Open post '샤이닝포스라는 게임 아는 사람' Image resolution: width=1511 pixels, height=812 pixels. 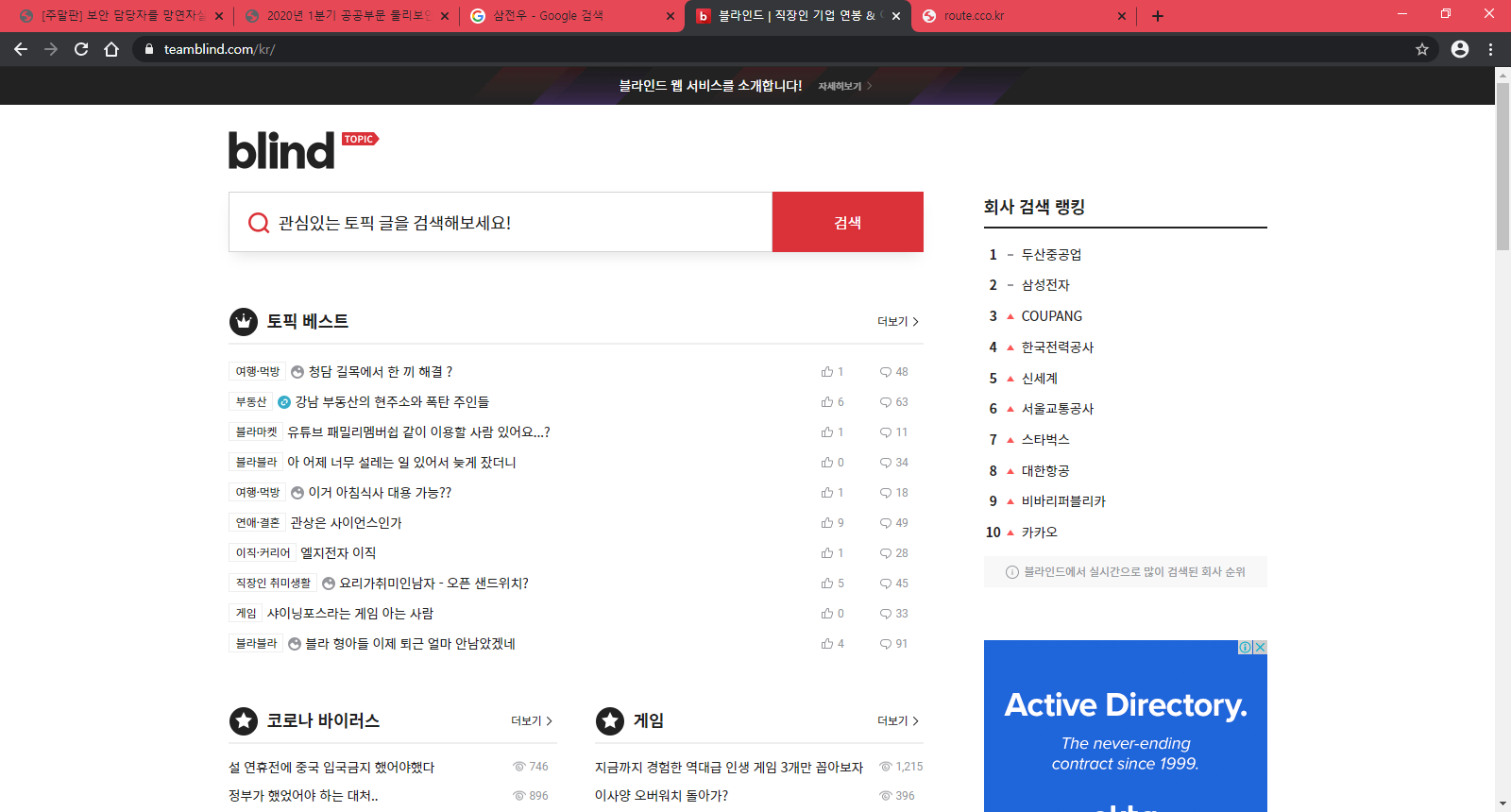coord(350,614)
